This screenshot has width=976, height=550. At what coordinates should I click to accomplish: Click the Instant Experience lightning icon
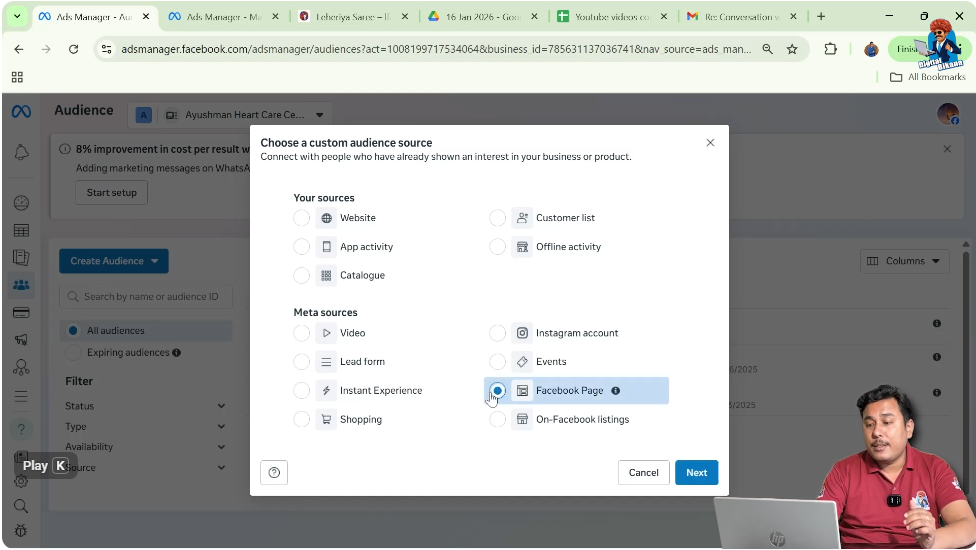(x=326, y=390)
